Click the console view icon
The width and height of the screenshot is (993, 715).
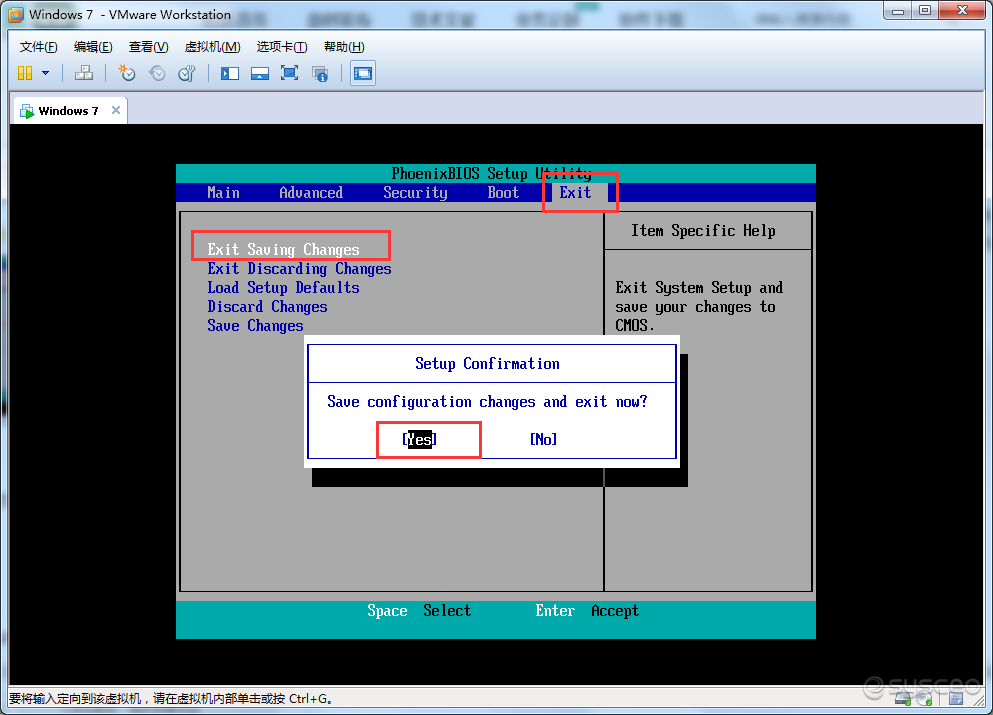363,73
